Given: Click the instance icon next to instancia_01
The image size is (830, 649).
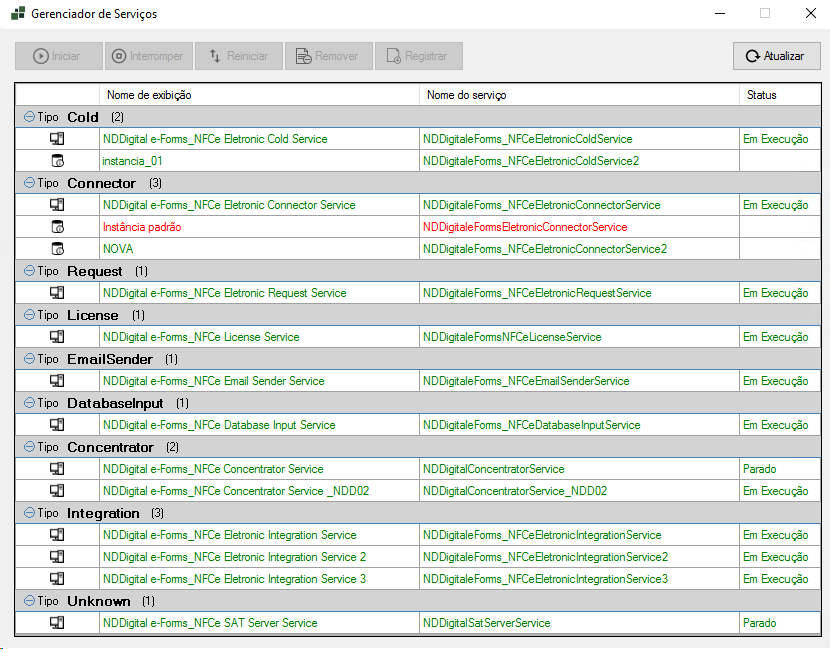Looking at the screenshot, I should click(57, 161).
